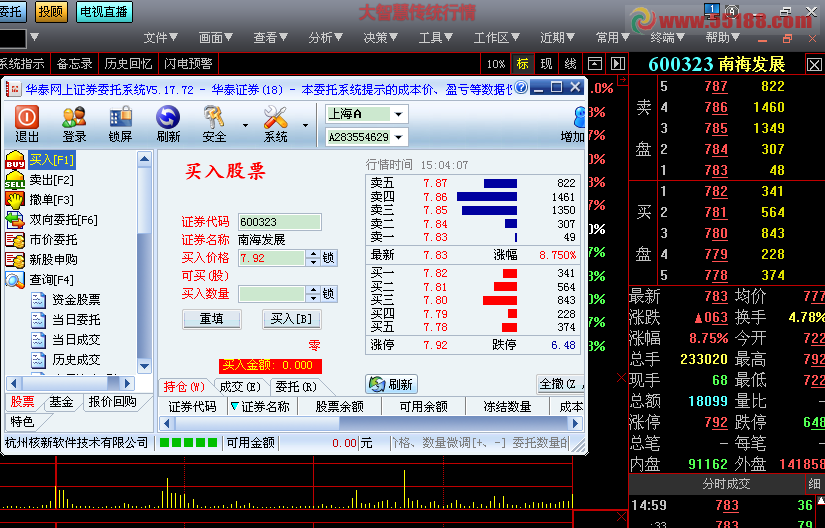Image resolution: width=825 pixels, height=528 pixels.
Task: Click the 买入数量 stepper arrows
Action: (x=314, y=293)
